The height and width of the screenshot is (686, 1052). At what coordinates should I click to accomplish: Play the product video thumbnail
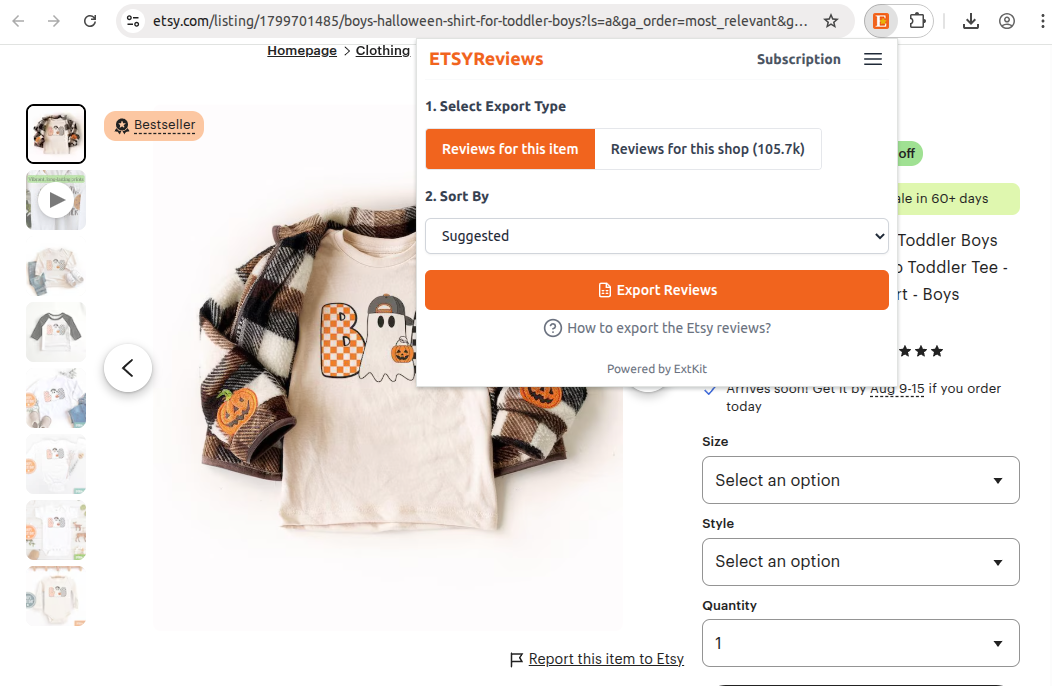tap(55, 200)
